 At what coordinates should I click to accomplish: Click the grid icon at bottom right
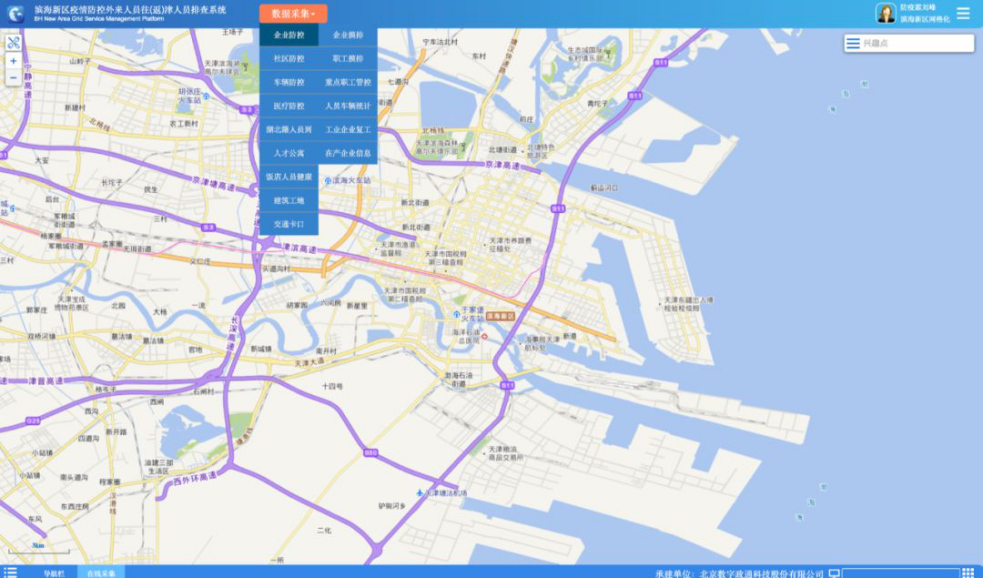968,573
